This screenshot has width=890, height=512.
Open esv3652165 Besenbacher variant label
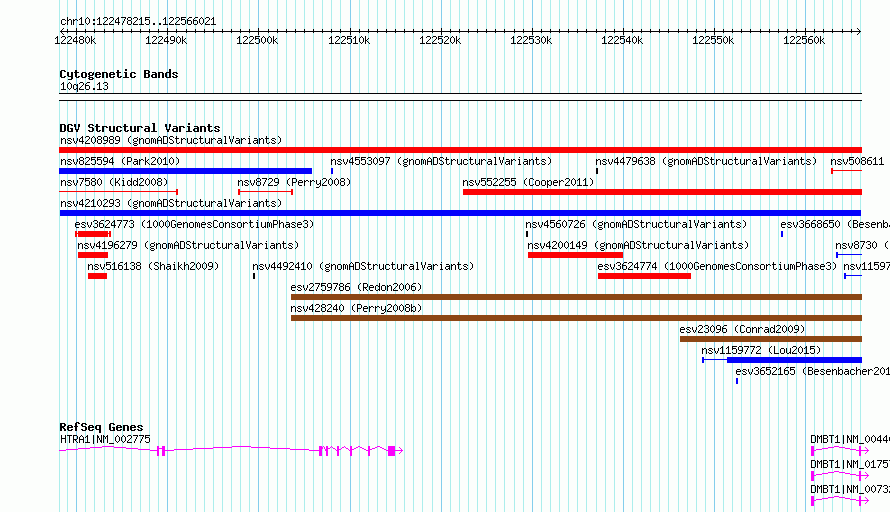pyautogui.click(x=812, y=371)
